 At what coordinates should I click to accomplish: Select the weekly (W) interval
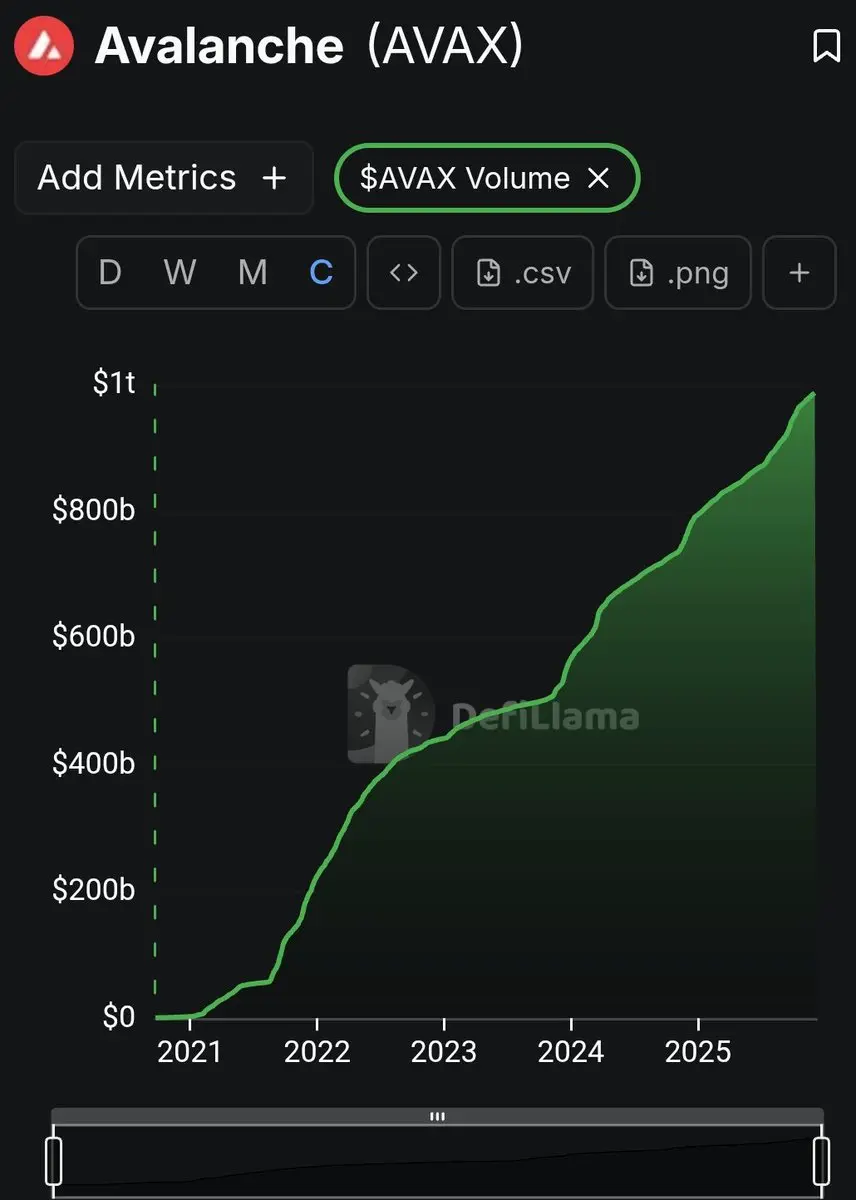pos(180,272)
